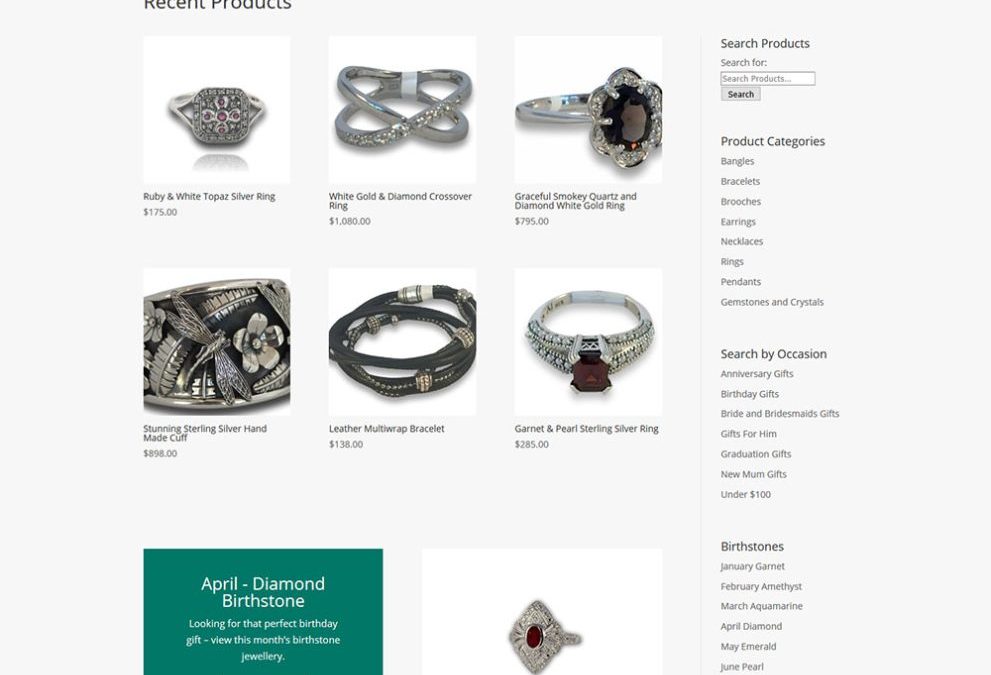Open the Ruby & White Topaz Silver Ring image

217,109
